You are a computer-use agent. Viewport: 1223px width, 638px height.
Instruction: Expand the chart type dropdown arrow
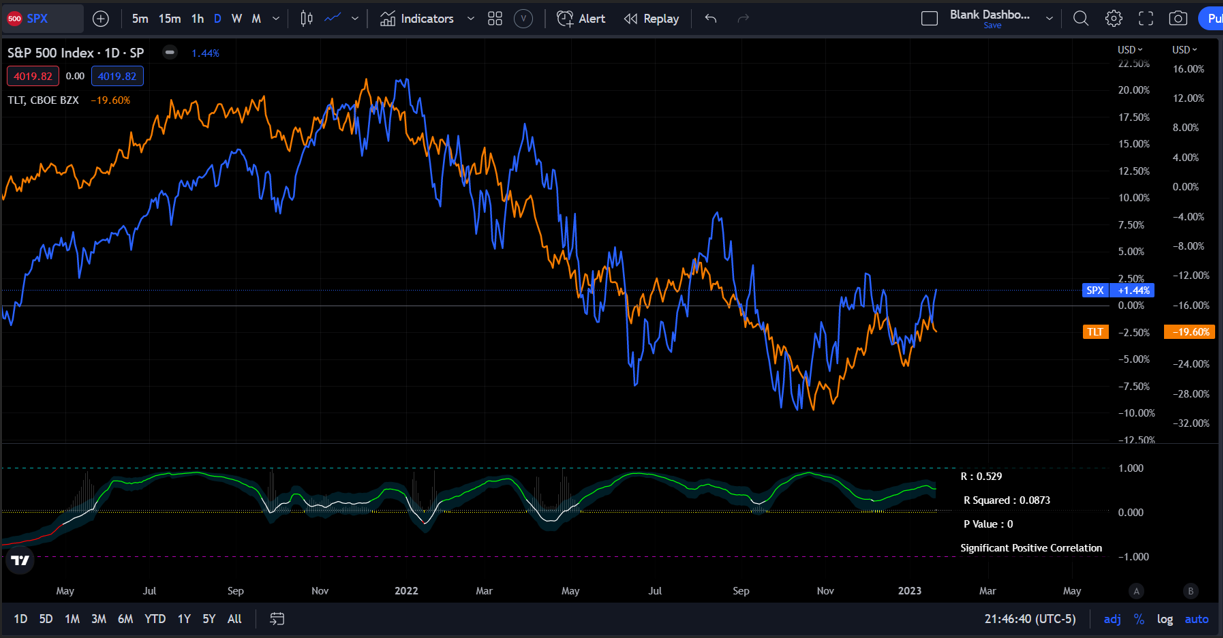point(355,18)
